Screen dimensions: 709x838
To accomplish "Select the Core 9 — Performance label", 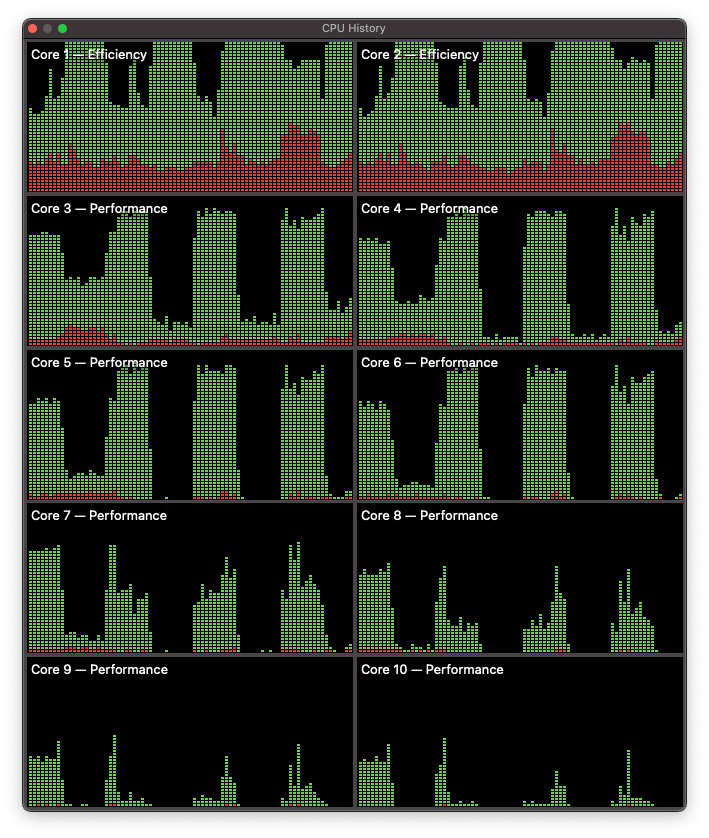I will click(99, 669).
